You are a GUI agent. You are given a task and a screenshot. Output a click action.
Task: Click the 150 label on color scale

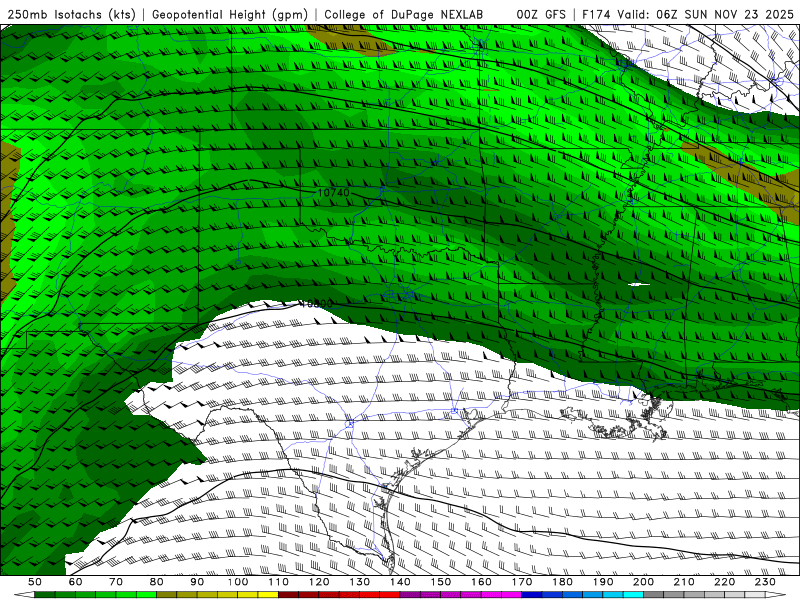441,582
